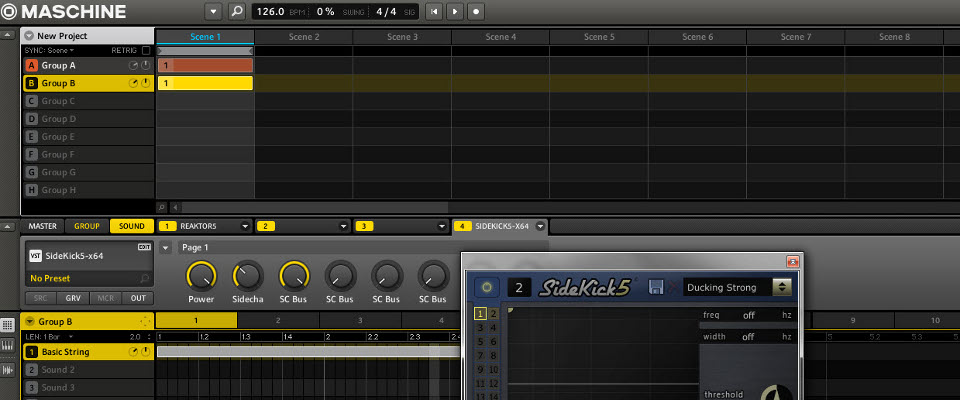Image resolution: width=960 pixels, height=400 pixels.
Task: Turn the Sidecha knob
Action: tap(248, 276)
